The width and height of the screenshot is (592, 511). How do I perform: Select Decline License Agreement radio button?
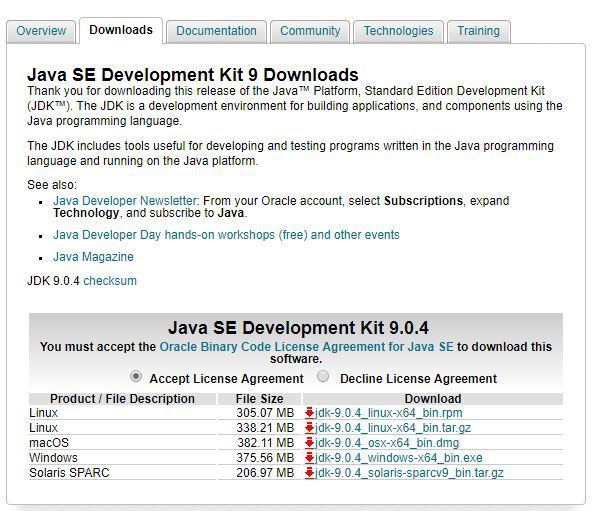click(323, 377)
